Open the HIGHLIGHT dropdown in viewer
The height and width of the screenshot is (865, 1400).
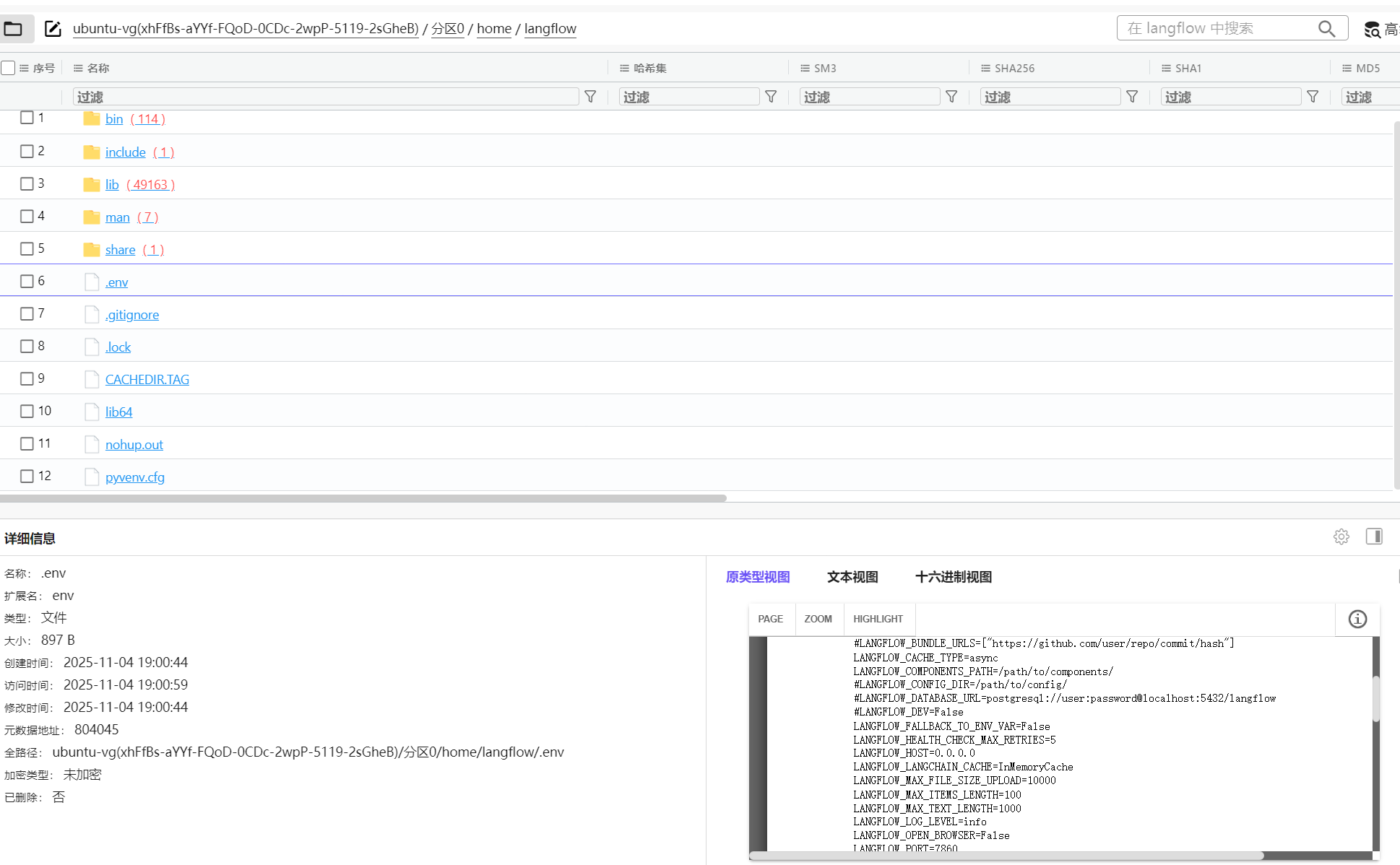(878, 619)
